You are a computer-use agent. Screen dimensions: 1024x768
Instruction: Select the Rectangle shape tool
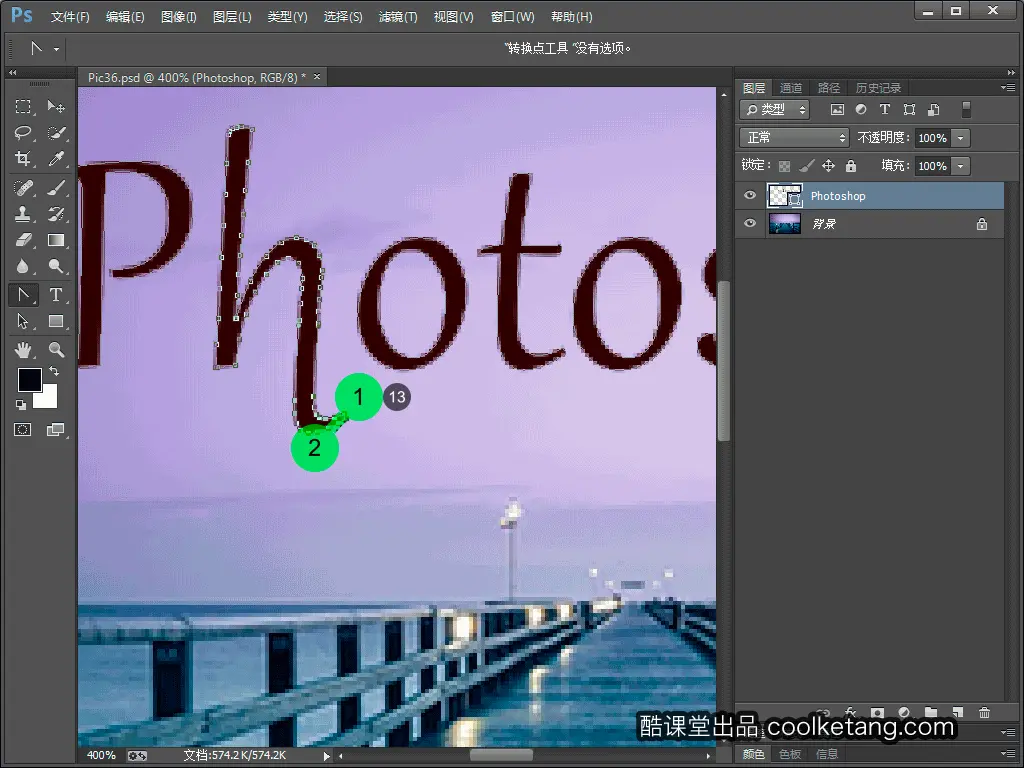[x=56, y=321]
